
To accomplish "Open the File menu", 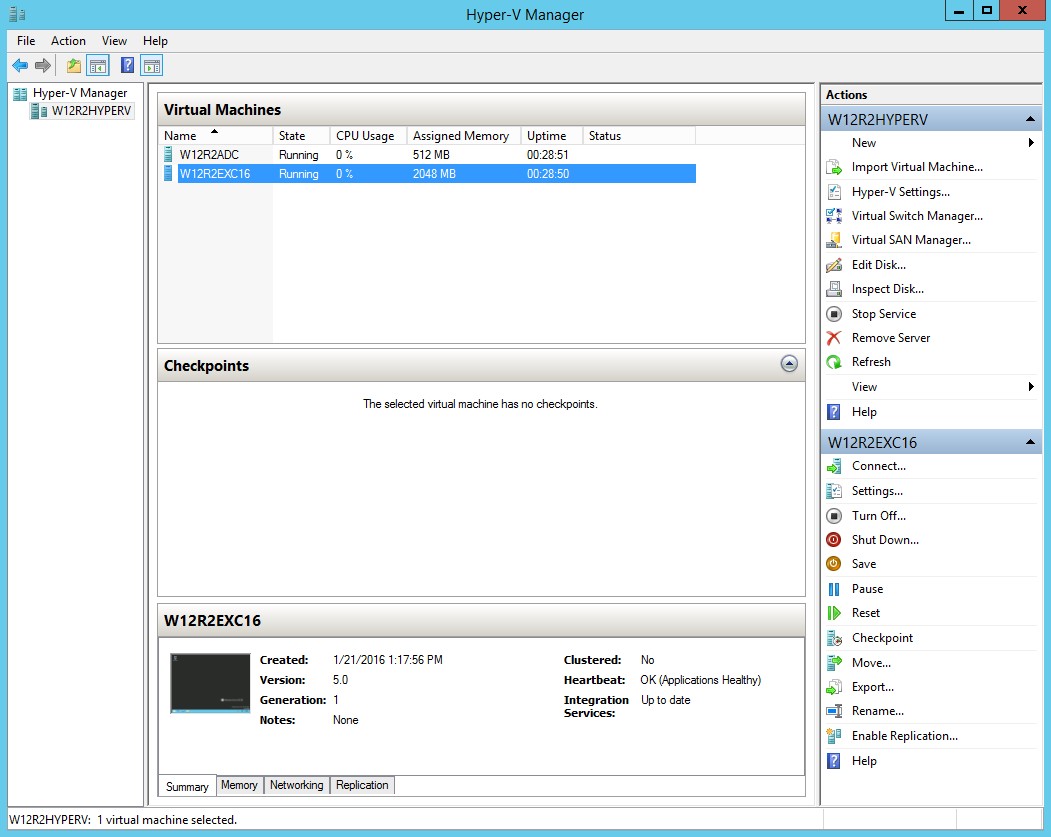I will pyautogui.click(x=26, y=41).
